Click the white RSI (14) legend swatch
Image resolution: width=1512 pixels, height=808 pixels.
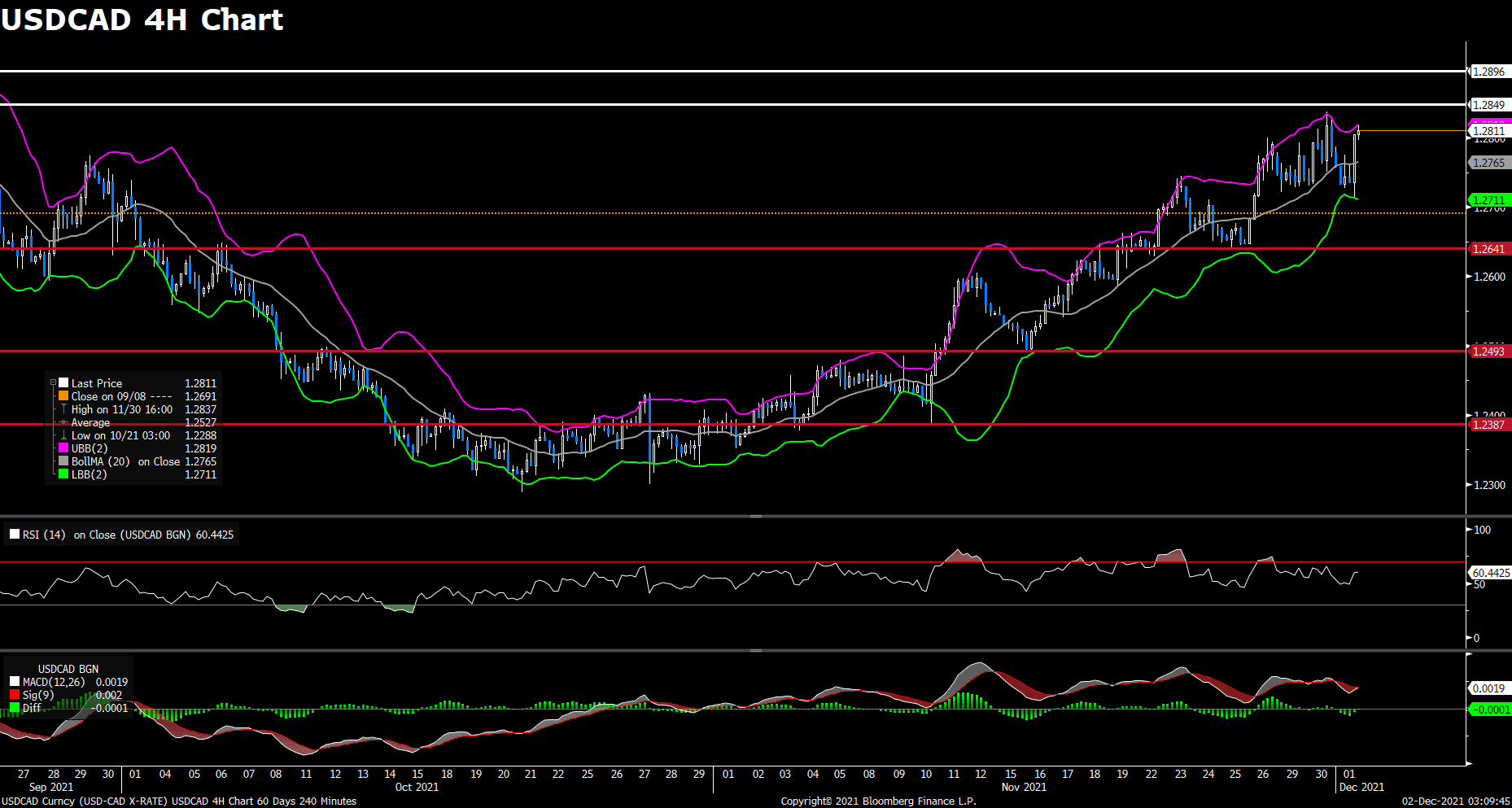point(15,535)
